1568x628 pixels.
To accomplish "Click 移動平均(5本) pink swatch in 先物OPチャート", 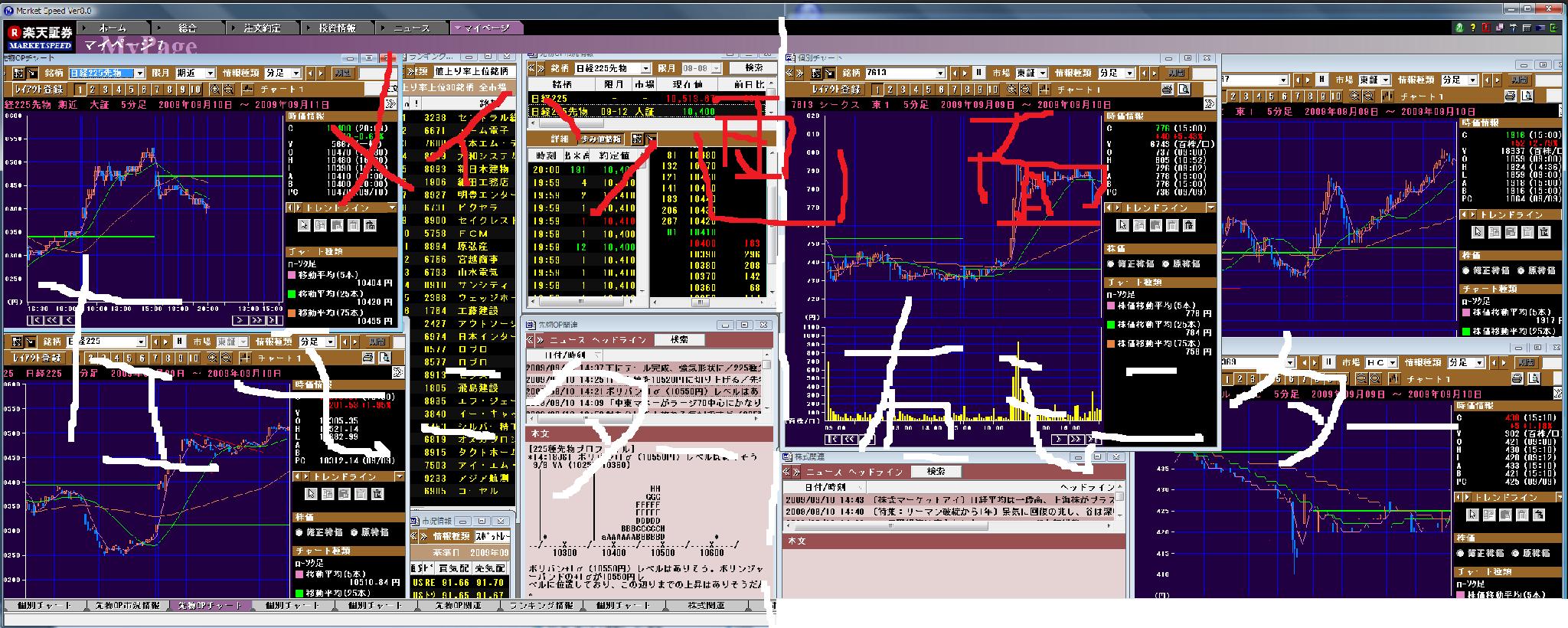I will (x=292, y=275).
